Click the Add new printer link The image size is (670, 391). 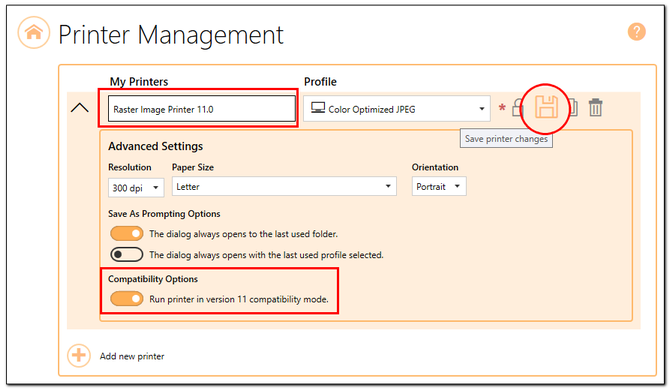132,356
